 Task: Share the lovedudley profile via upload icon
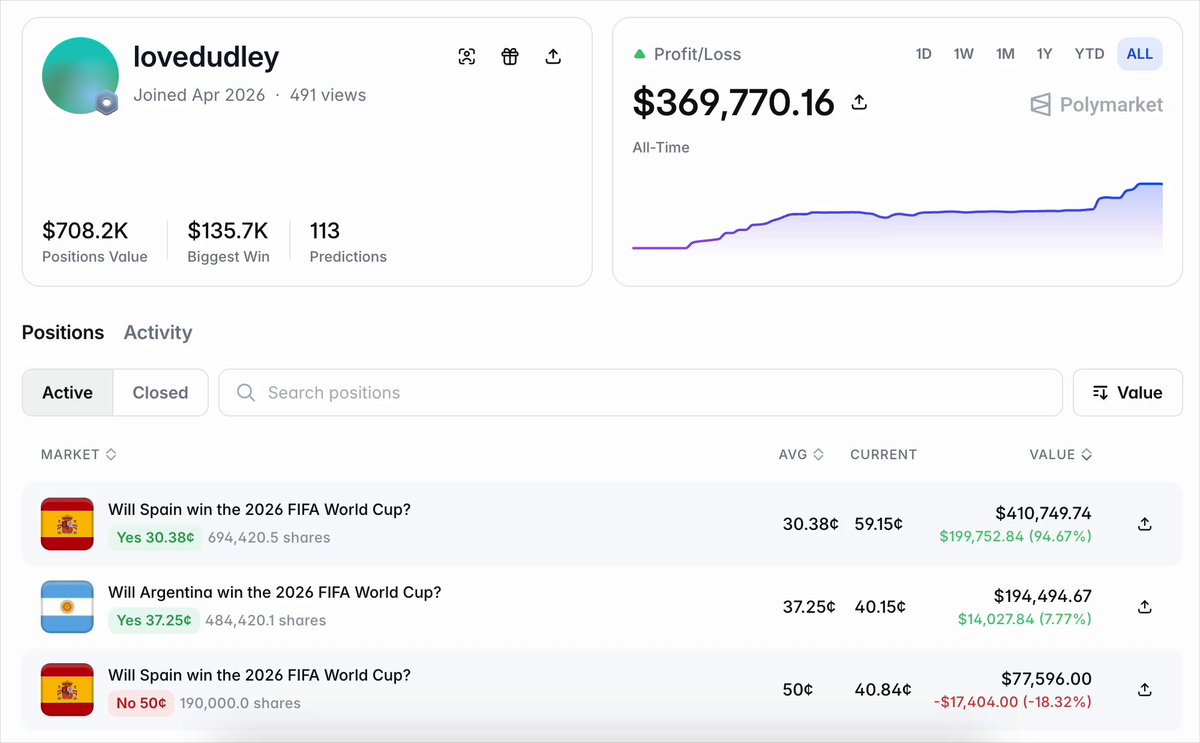click(x=553, y=56)
